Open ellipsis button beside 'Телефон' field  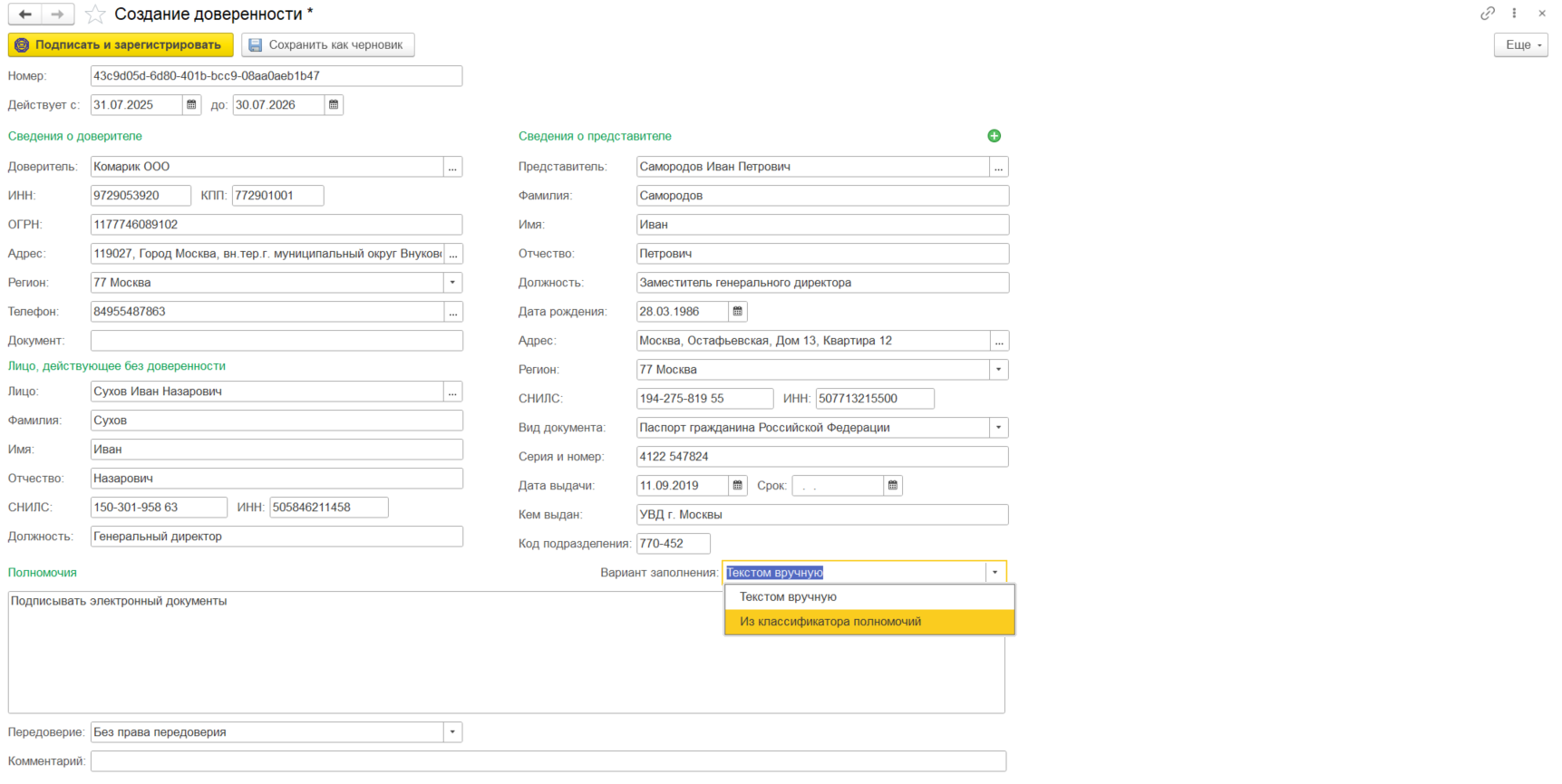pos(453,312)
